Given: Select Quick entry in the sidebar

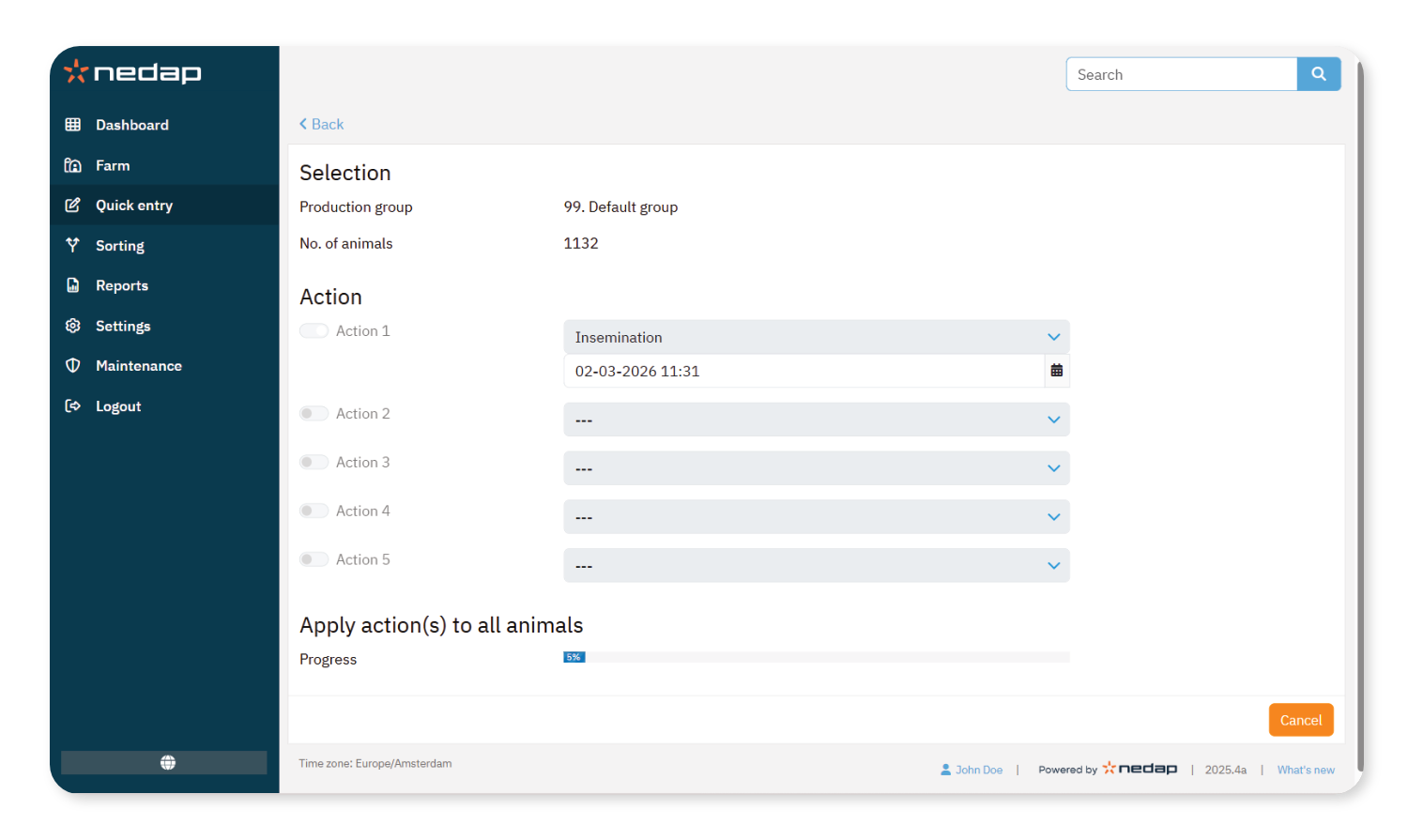Looking at the screenshot, I should pyautogui.click(x=133, y=206).
